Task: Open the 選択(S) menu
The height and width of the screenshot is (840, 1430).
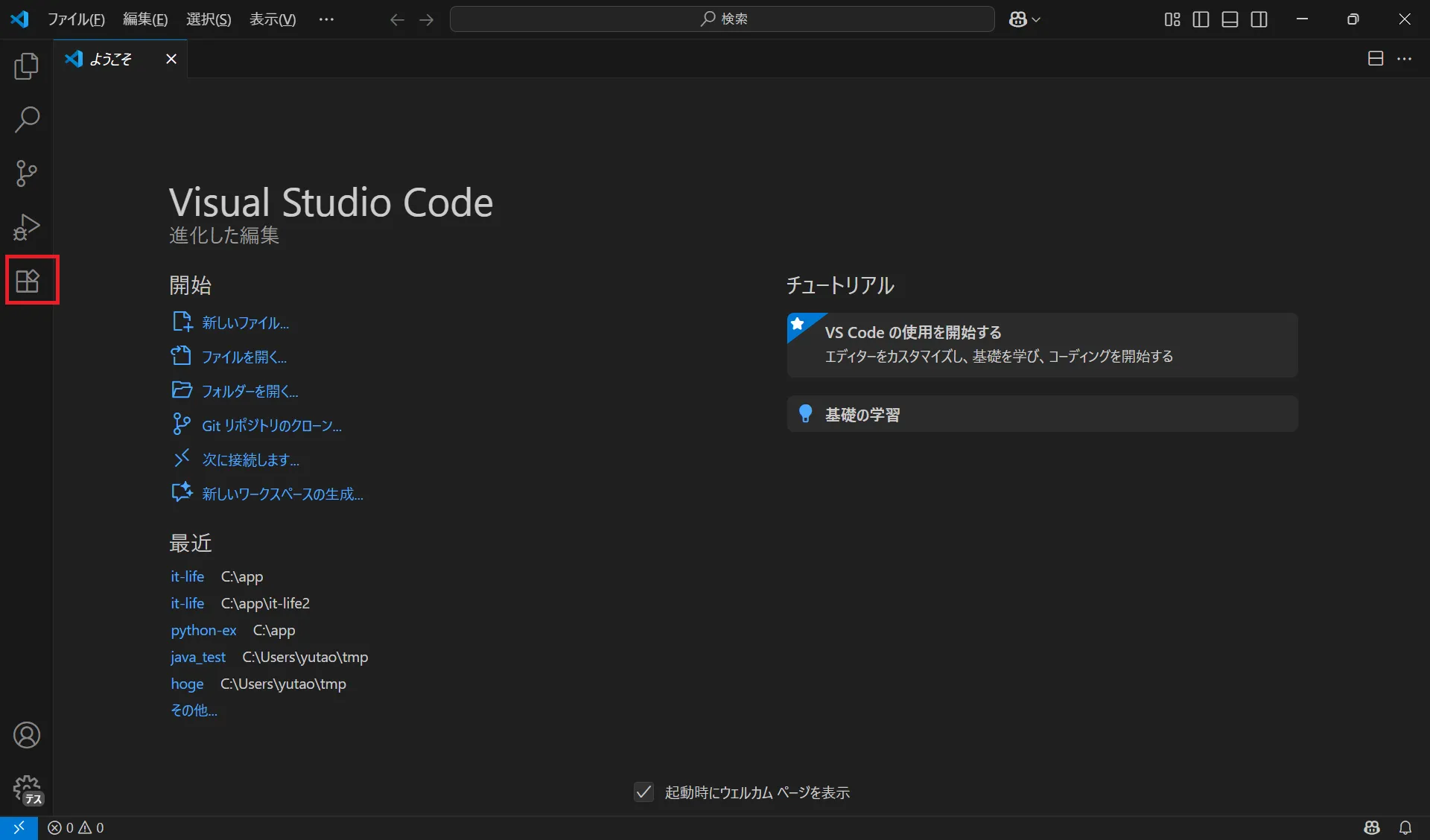Action: [209, 19]
